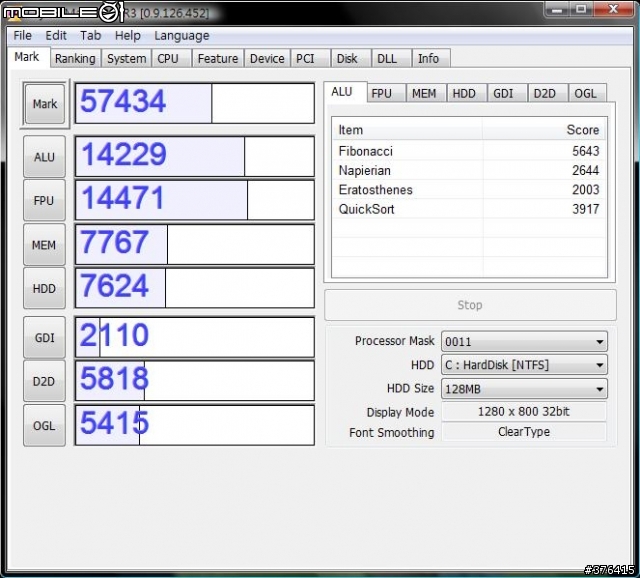Click the QuickSort score 3917
This screenshot has width=640, height=578.
pos(585,209)
